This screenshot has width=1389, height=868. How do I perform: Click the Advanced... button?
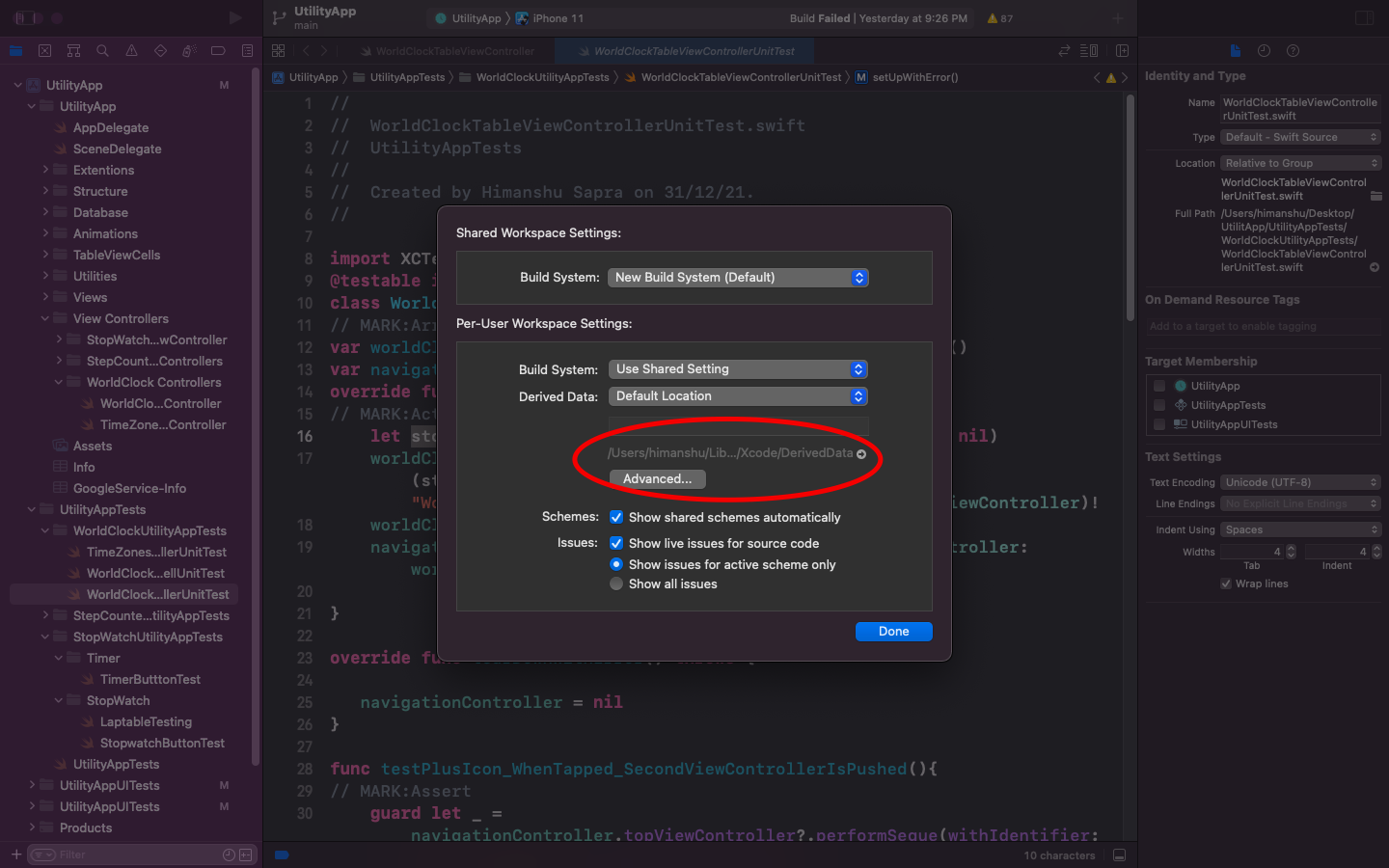point(657,479)
